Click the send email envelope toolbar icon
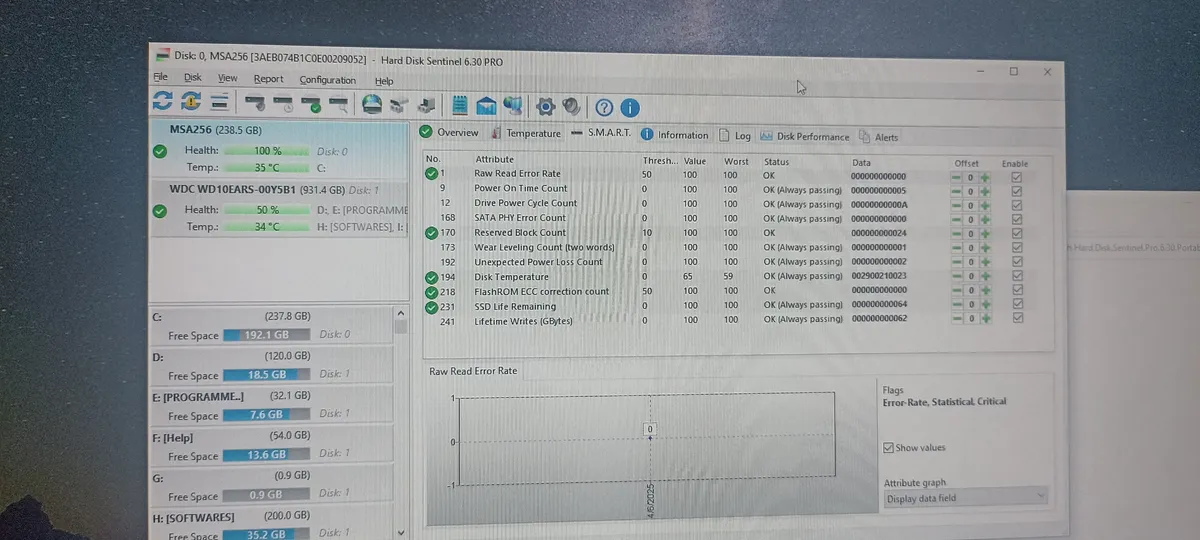Screen dimensions: 1200x540 487,105
